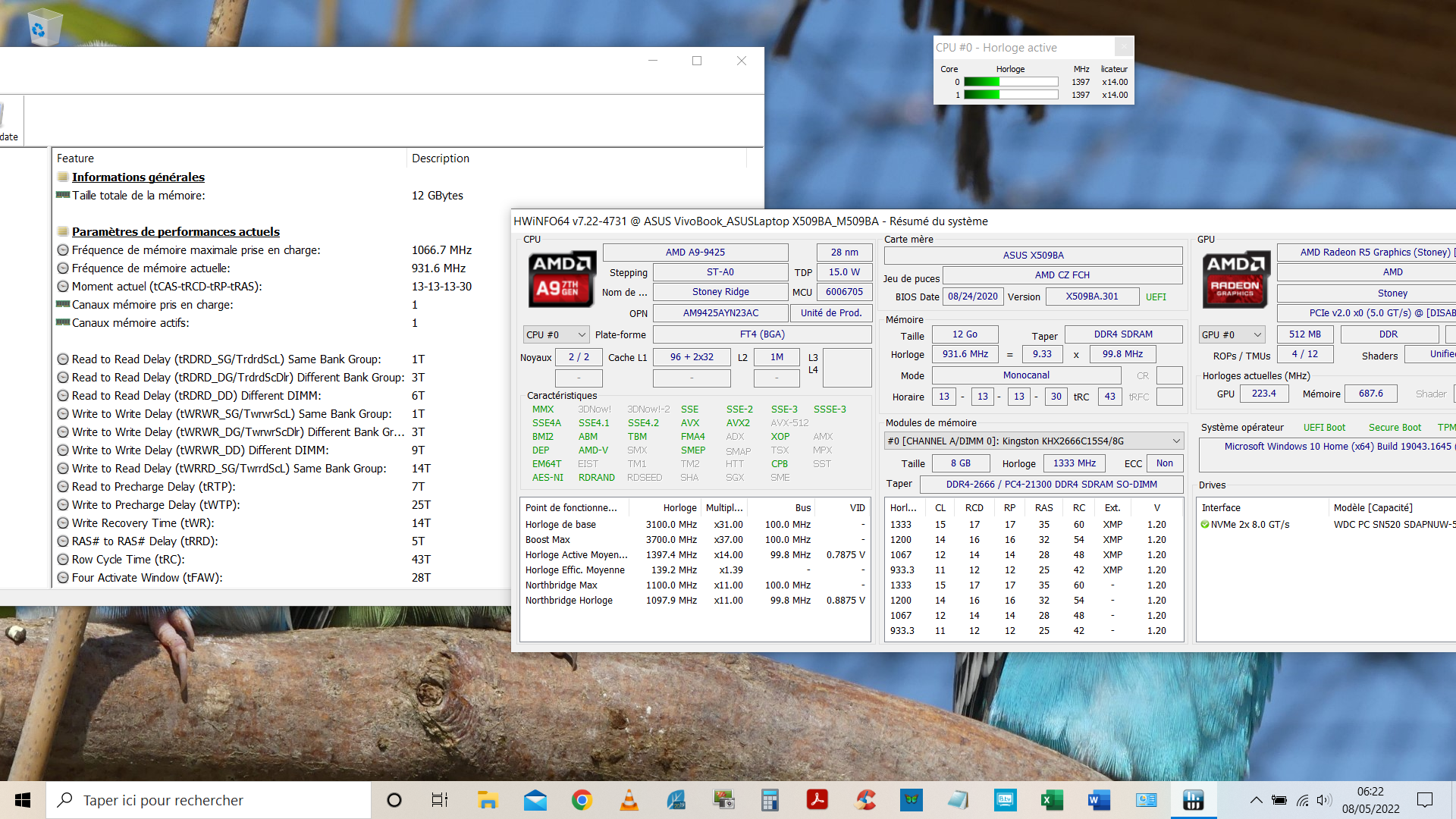Click the DDR4-2666 / PC4-21300 module type field
1456x819 pixels.
pos(1051,485)
